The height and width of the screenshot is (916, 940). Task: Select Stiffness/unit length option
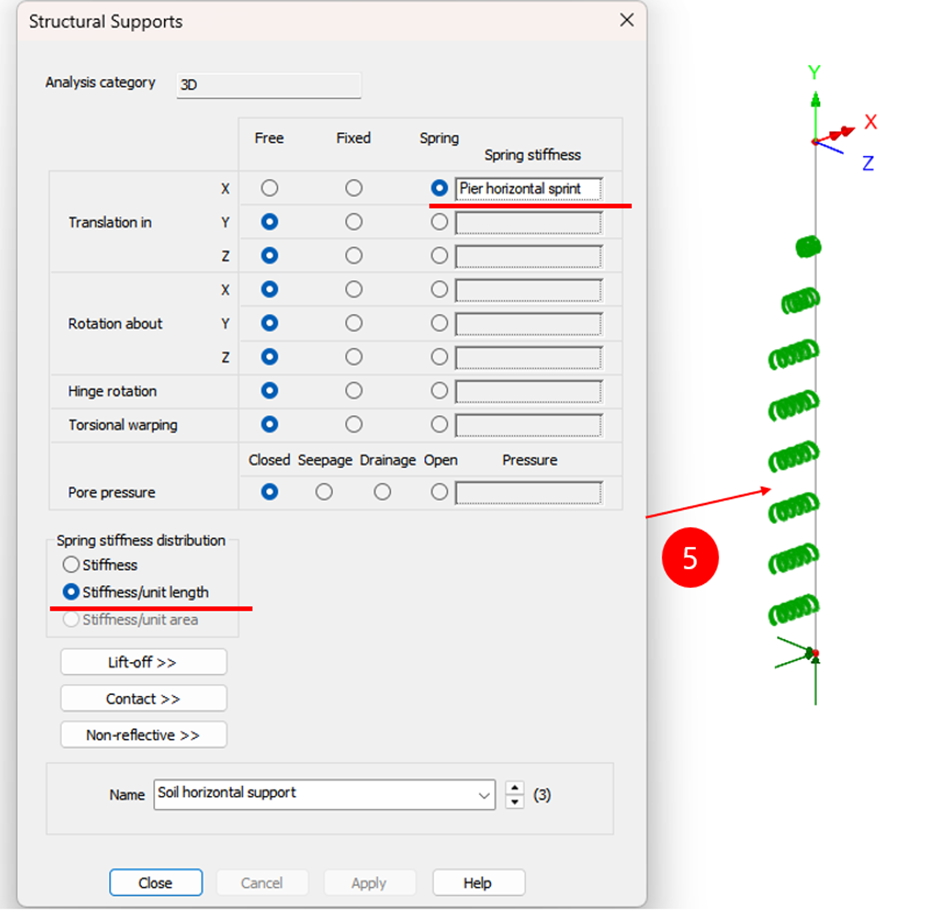71,592
